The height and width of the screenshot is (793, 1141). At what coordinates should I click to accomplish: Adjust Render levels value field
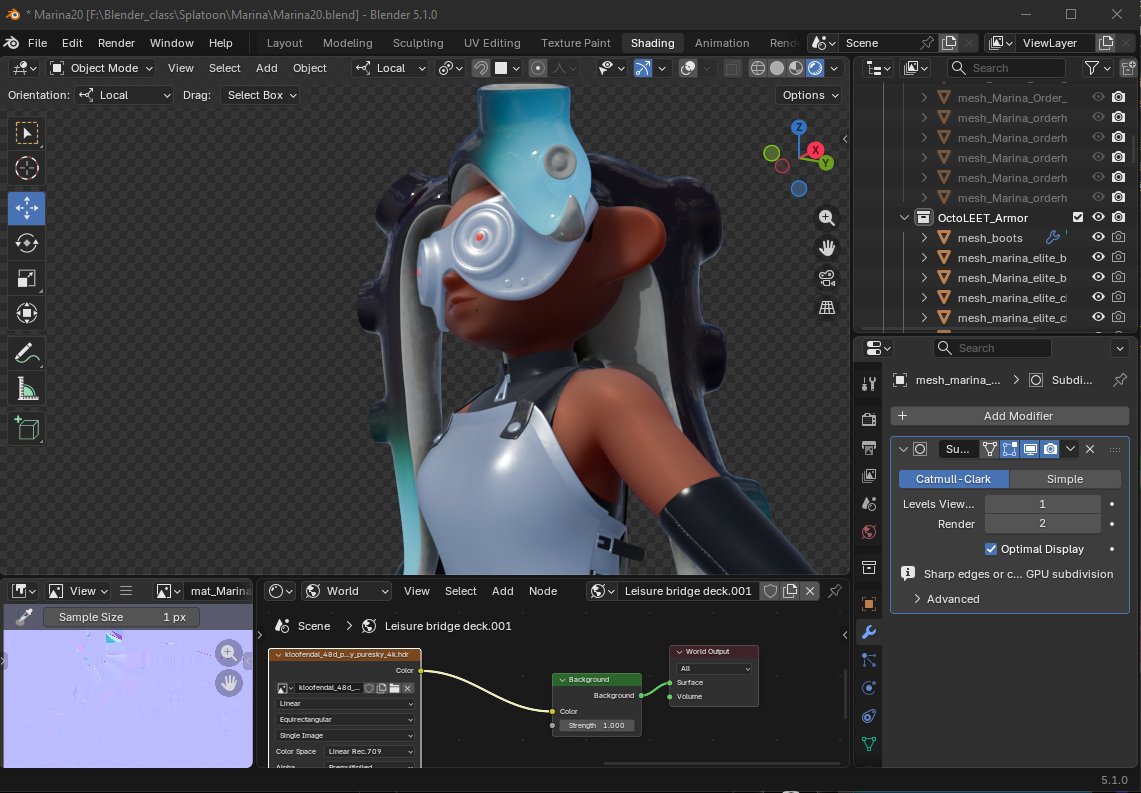click(x=1042, y=523)
